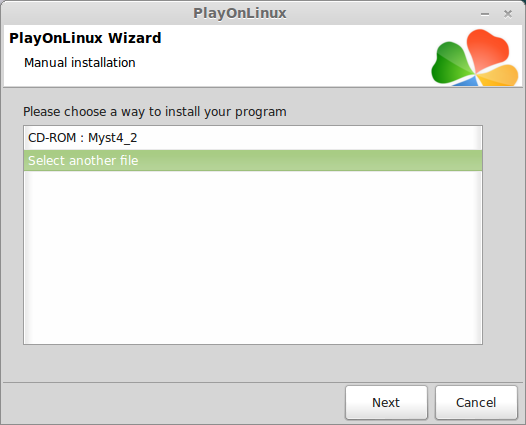Click the Manual installation subtitle

point(80,63)
